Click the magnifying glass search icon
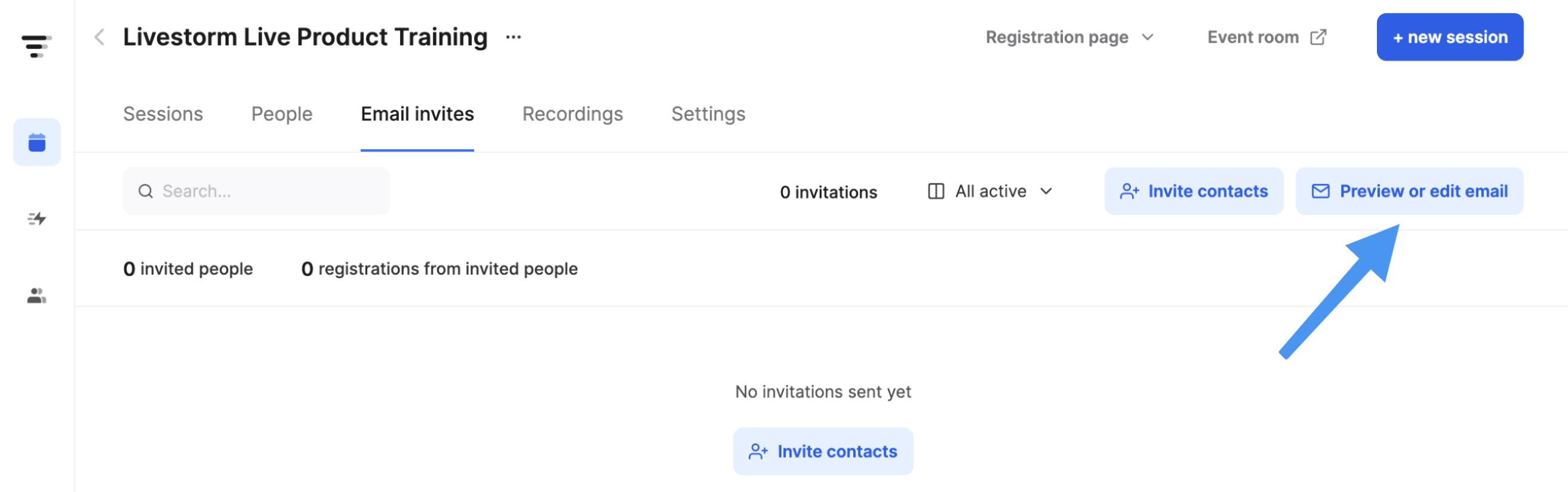 tap(146, 190)
